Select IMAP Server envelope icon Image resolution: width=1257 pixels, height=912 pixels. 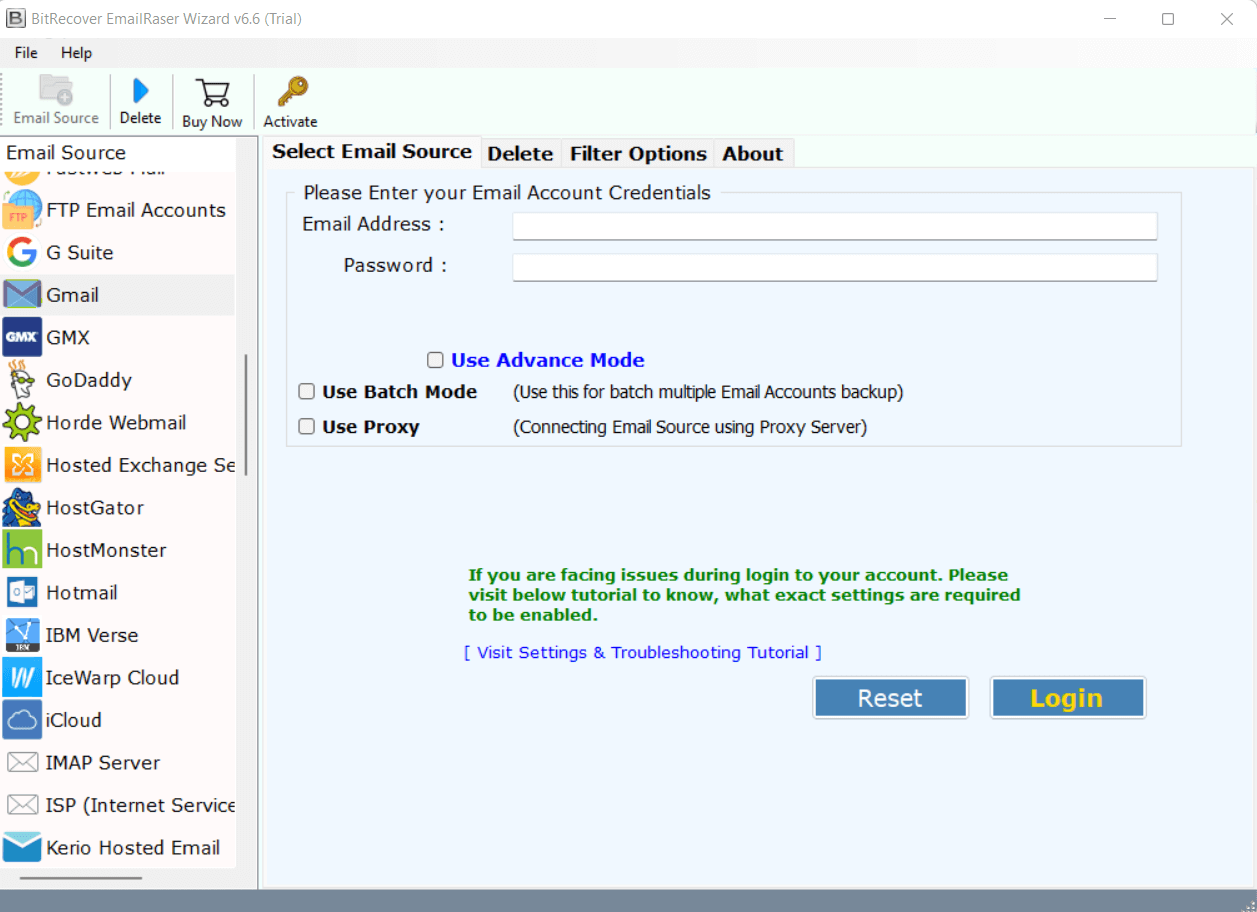[x=22, y=762]
